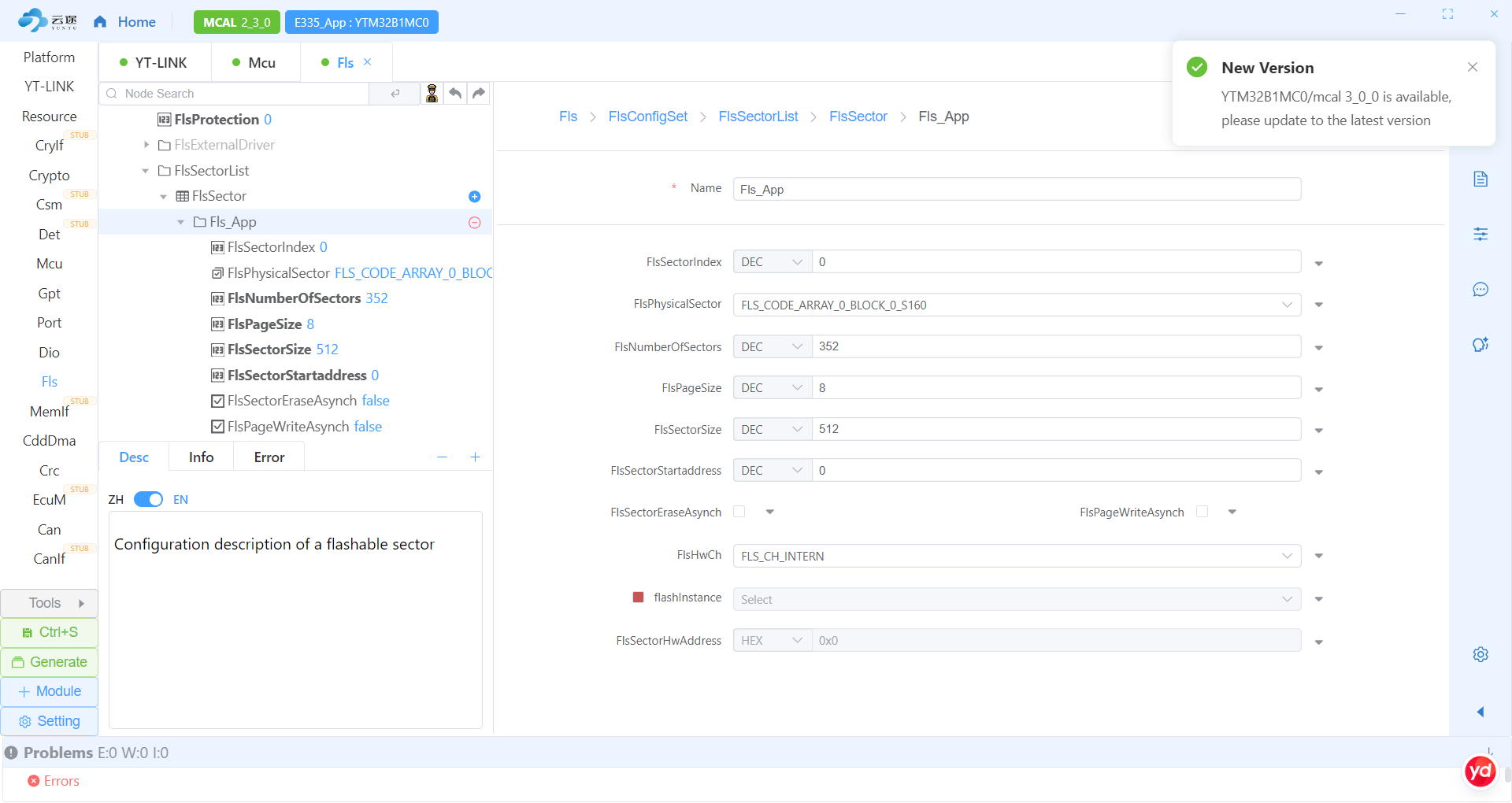The width and height of the screenshot is (1512, 803).
Task: Click the red yd floating logo
Action: click(x=1480, y=772)
